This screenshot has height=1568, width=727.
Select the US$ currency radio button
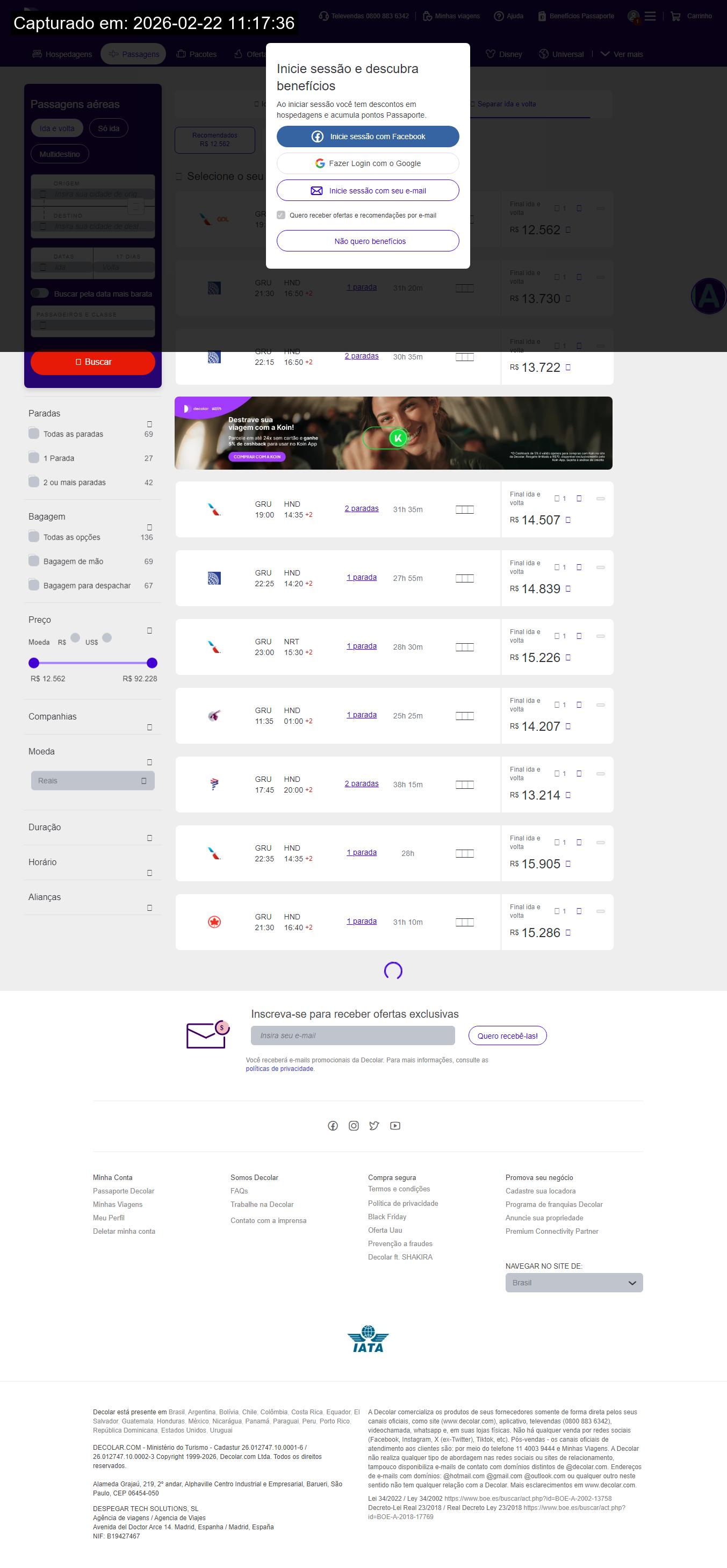click(x=107, y=637)
